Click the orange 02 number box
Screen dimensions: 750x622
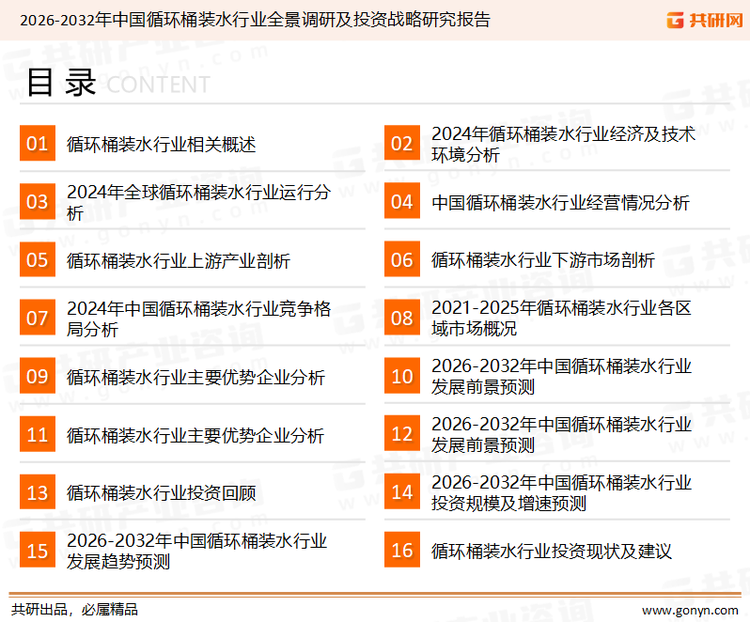[402, 143]
